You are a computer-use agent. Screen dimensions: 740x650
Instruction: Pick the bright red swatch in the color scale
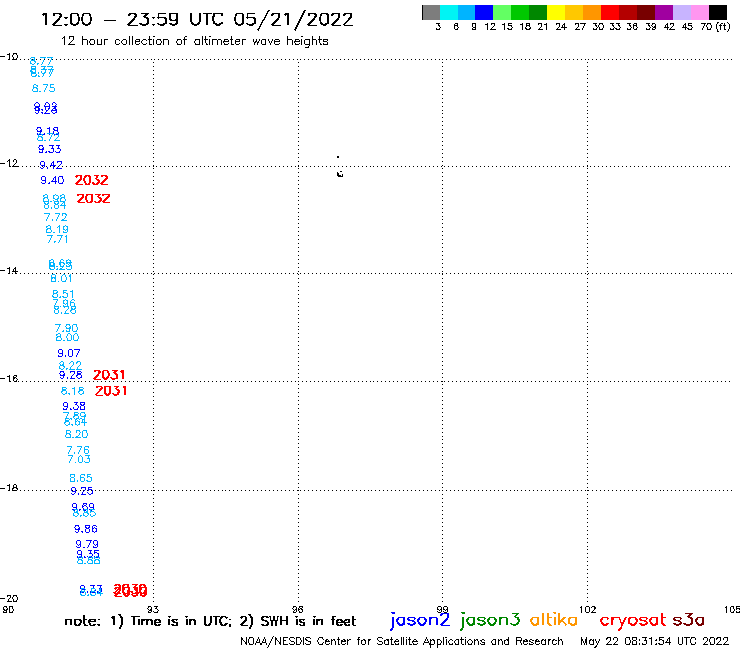tap(610, 12)
